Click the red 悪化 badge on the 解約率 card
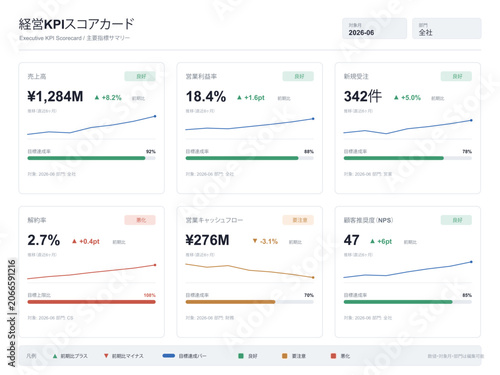This screenshot has width=500, height=375. pos(140,220)
